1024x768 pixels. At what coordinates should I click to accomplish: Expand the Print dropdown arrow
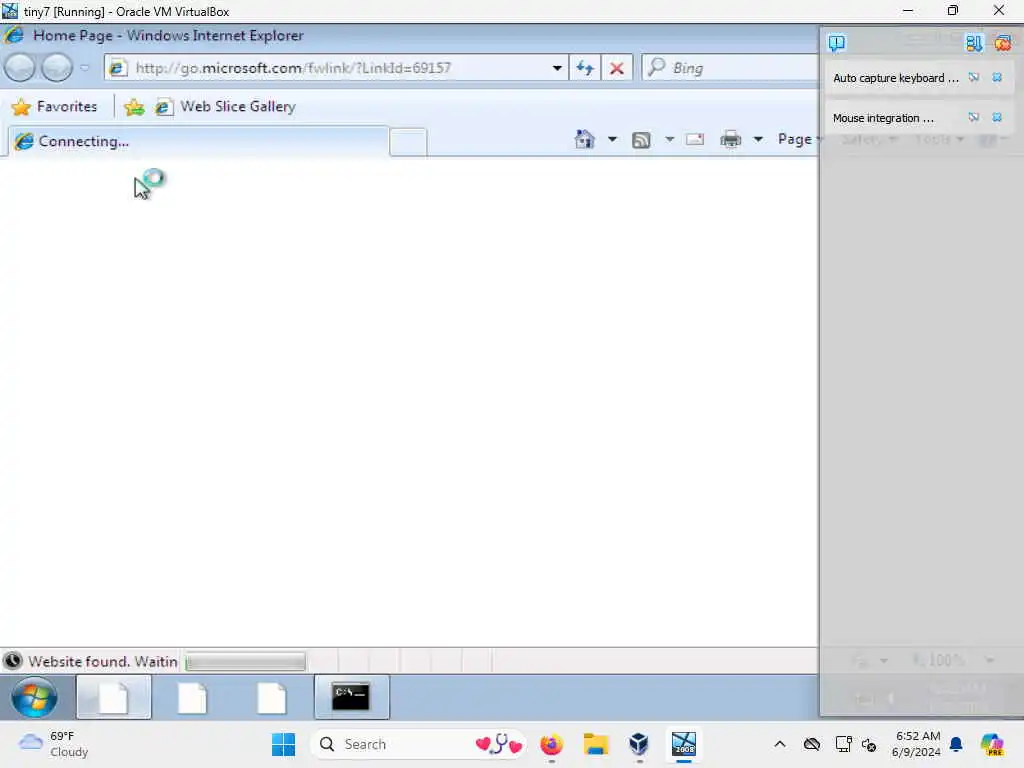[758, 139]
